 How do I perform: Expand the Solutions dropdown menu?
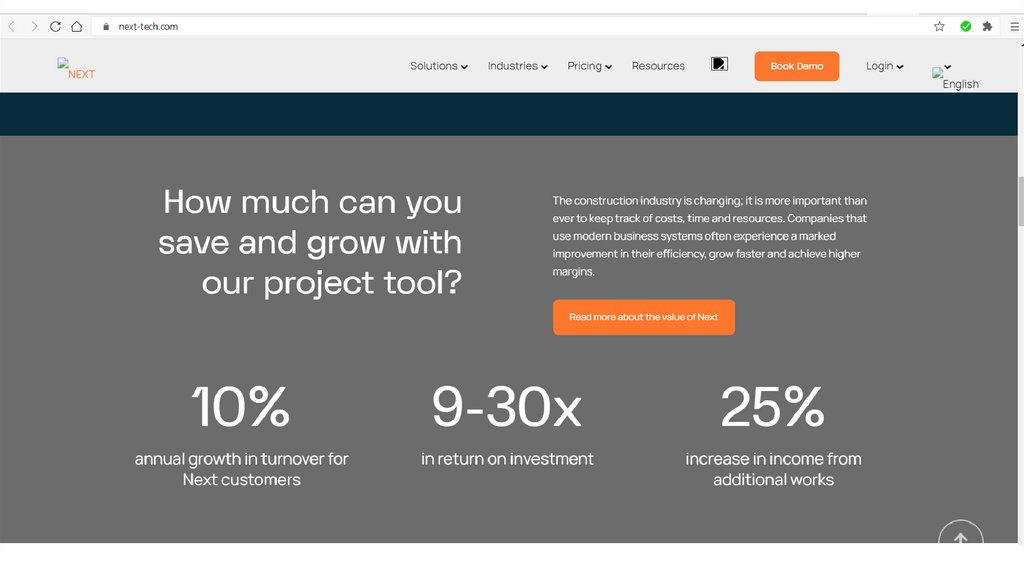pyautogui.click(x=439, y=66)
